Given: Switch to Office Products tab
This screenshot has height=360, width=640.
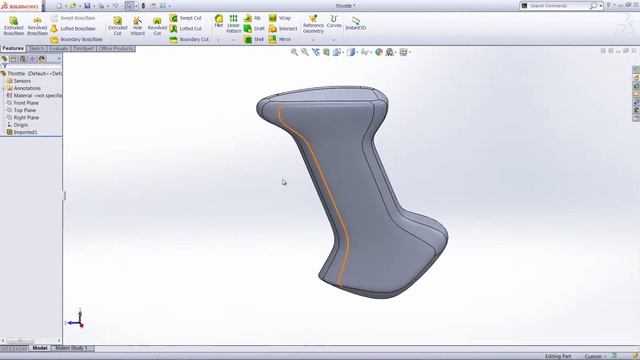Looking at the screenshot, I should coord(116,49).
